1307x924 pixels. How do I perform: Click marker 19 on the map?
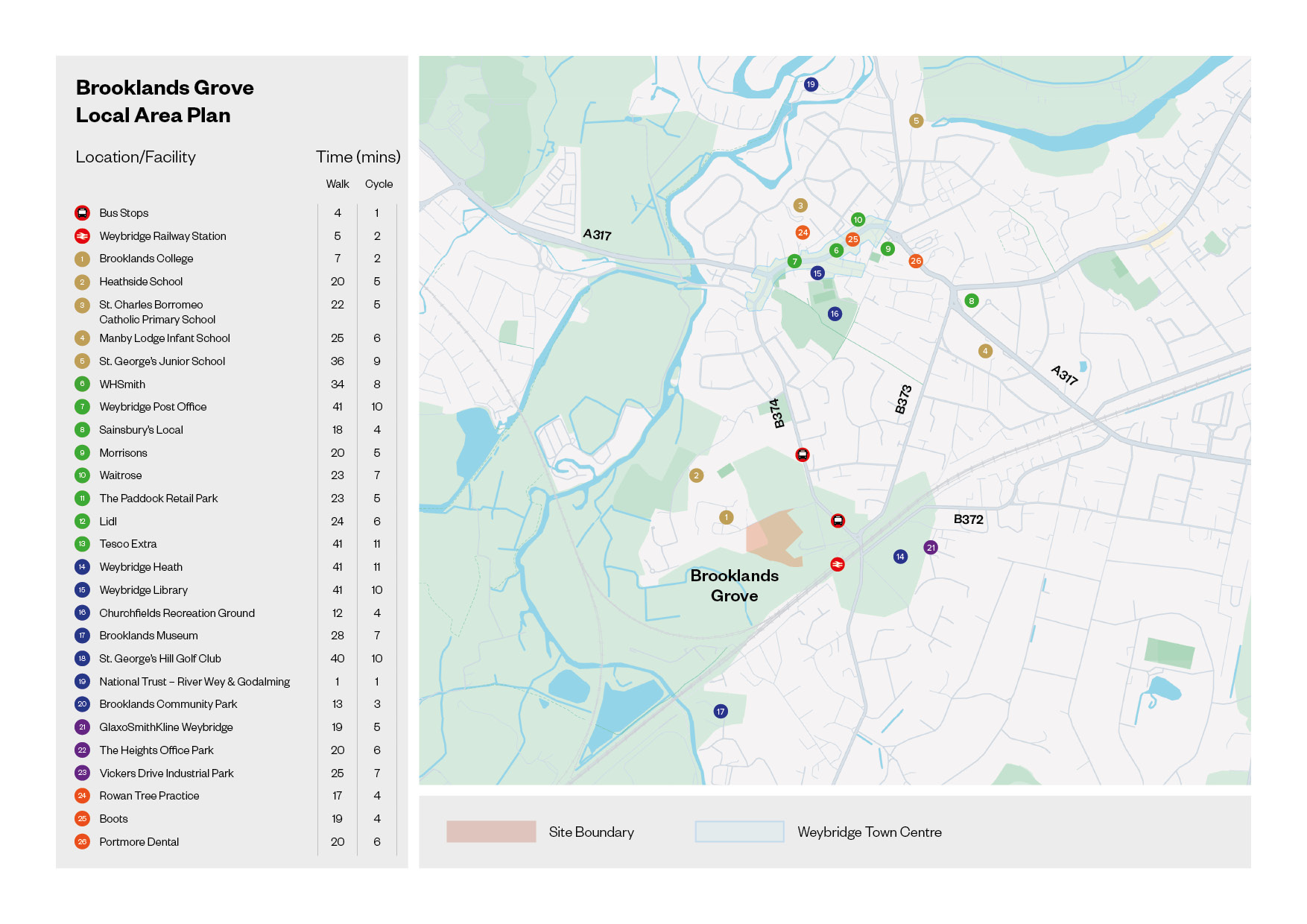coord(811,84)
